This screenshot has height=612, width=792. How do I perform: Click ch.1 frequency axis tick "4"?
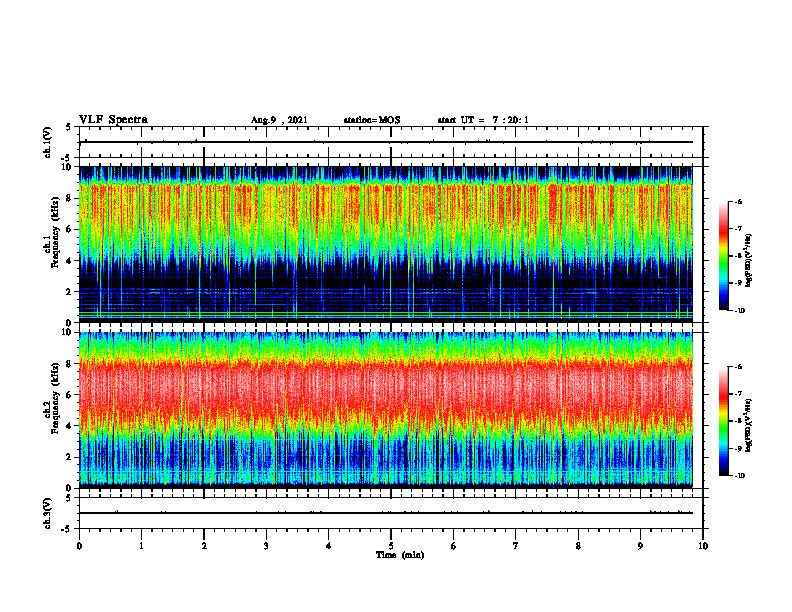[70, 261]
